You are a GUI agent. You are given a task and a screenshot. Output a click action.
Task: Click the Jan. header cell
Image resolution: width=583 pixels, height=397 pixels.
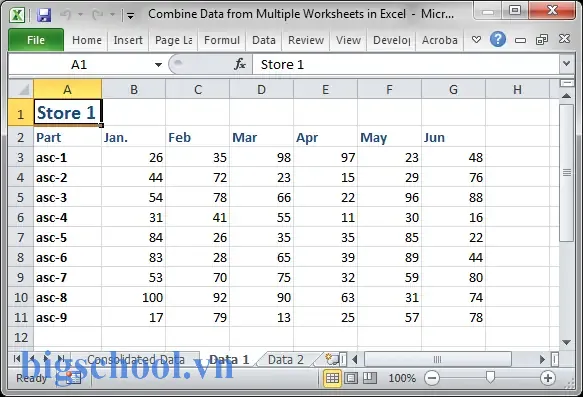click(x=133, y=137)
